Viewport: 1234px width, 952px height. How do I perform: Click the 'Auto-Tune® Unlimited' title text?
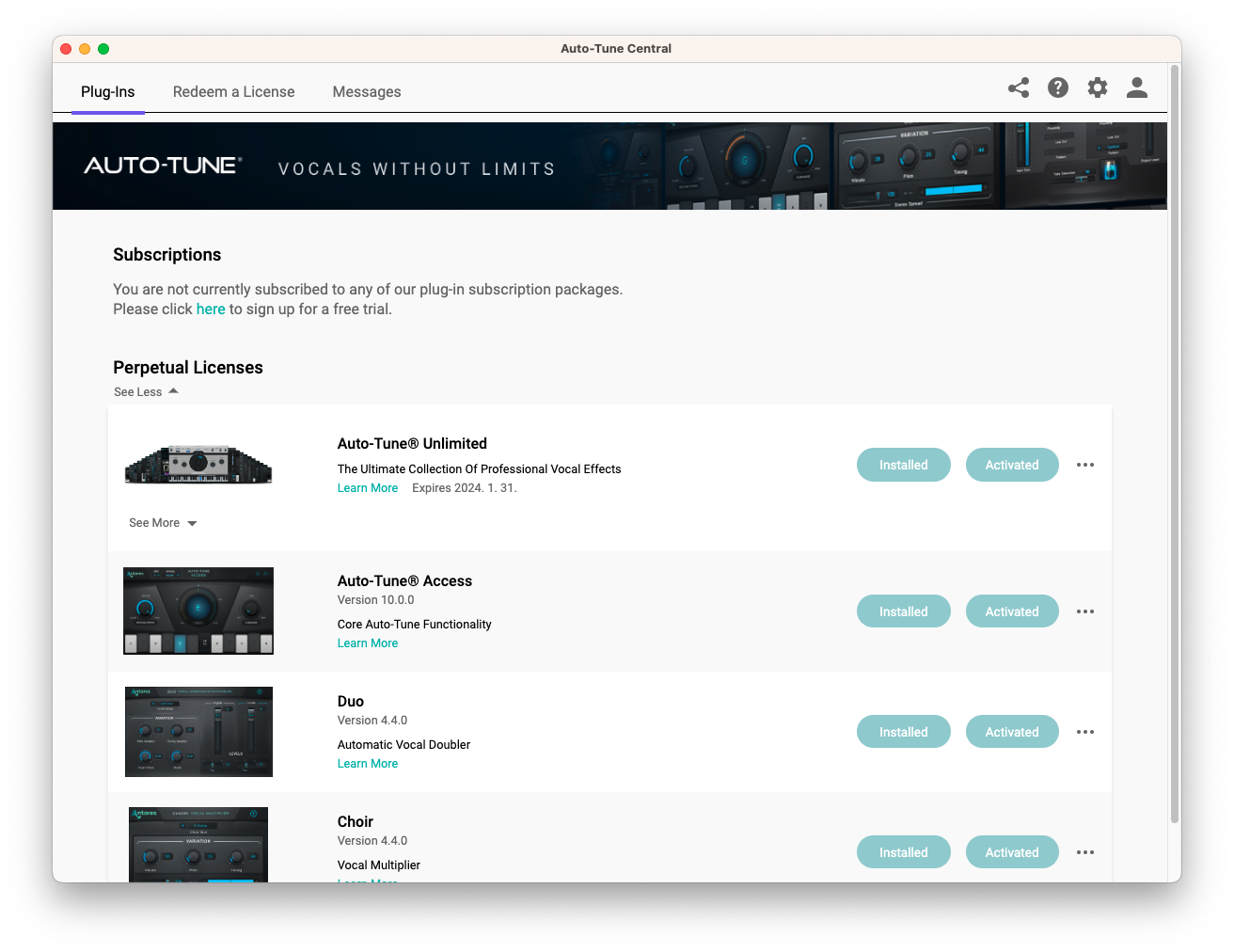coord(412,444)
